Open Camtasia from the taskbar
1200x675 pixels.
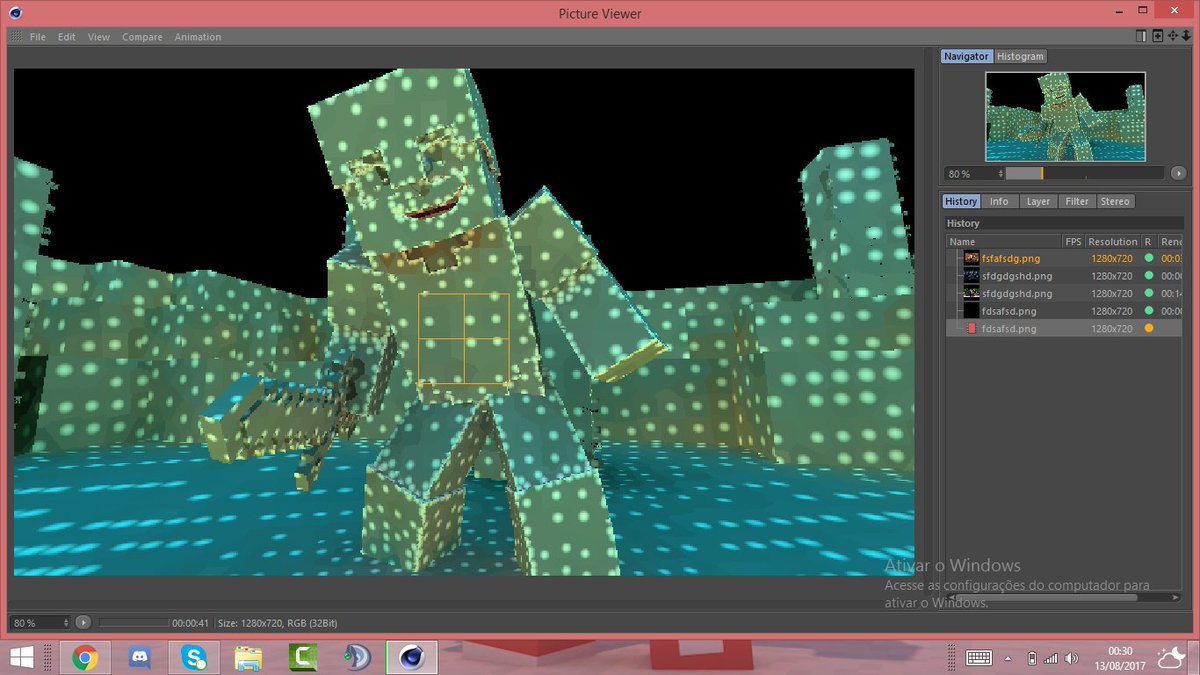pos(302,657)
